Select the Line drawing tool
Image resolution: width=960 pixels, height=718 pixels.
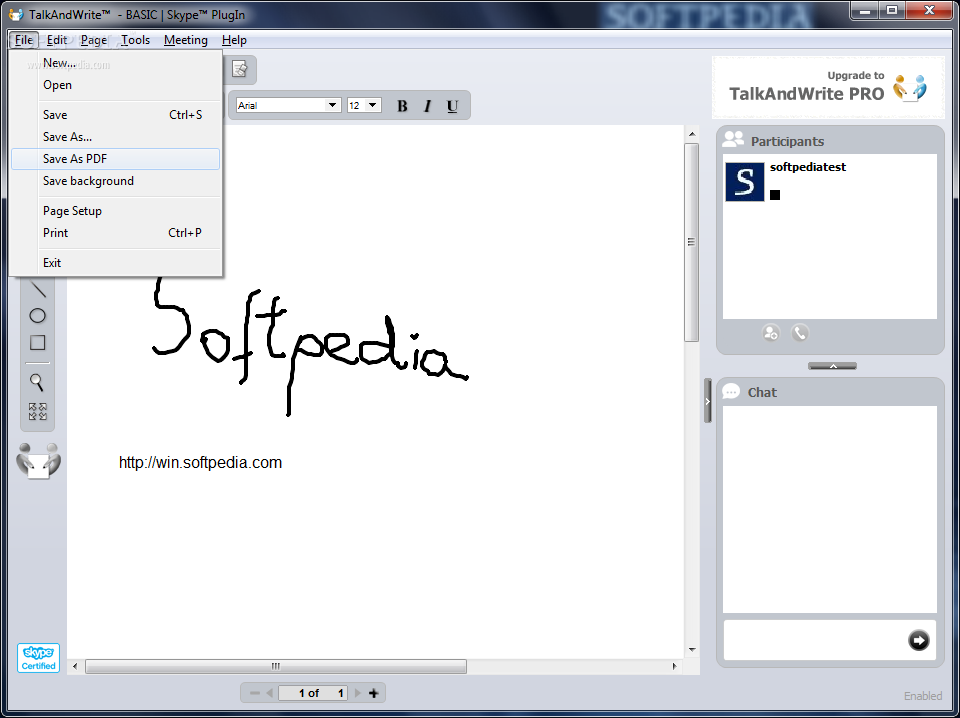[38, 288]
